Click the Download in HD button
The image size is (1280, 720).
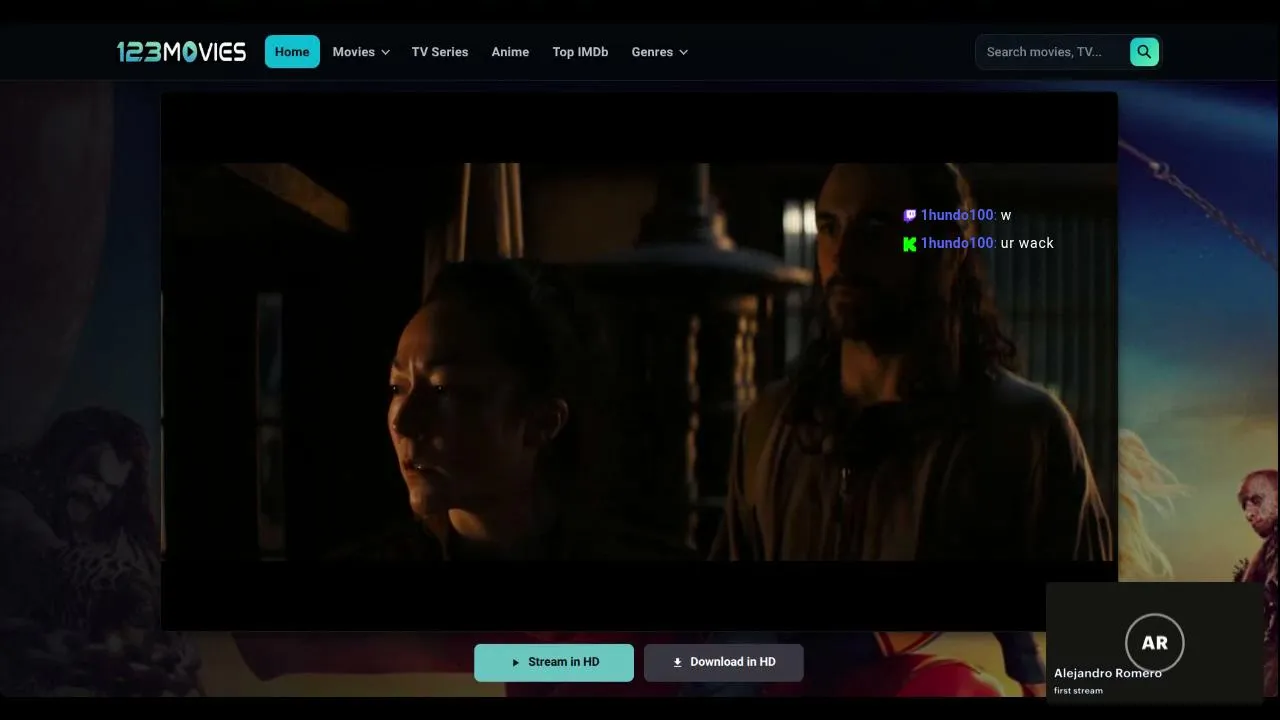coord(724,662)
